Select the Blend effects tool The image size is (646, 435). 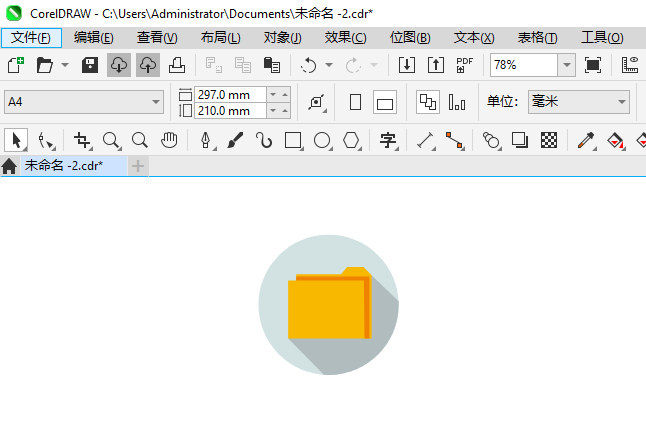pyautogui.click(x=491, y=140)
